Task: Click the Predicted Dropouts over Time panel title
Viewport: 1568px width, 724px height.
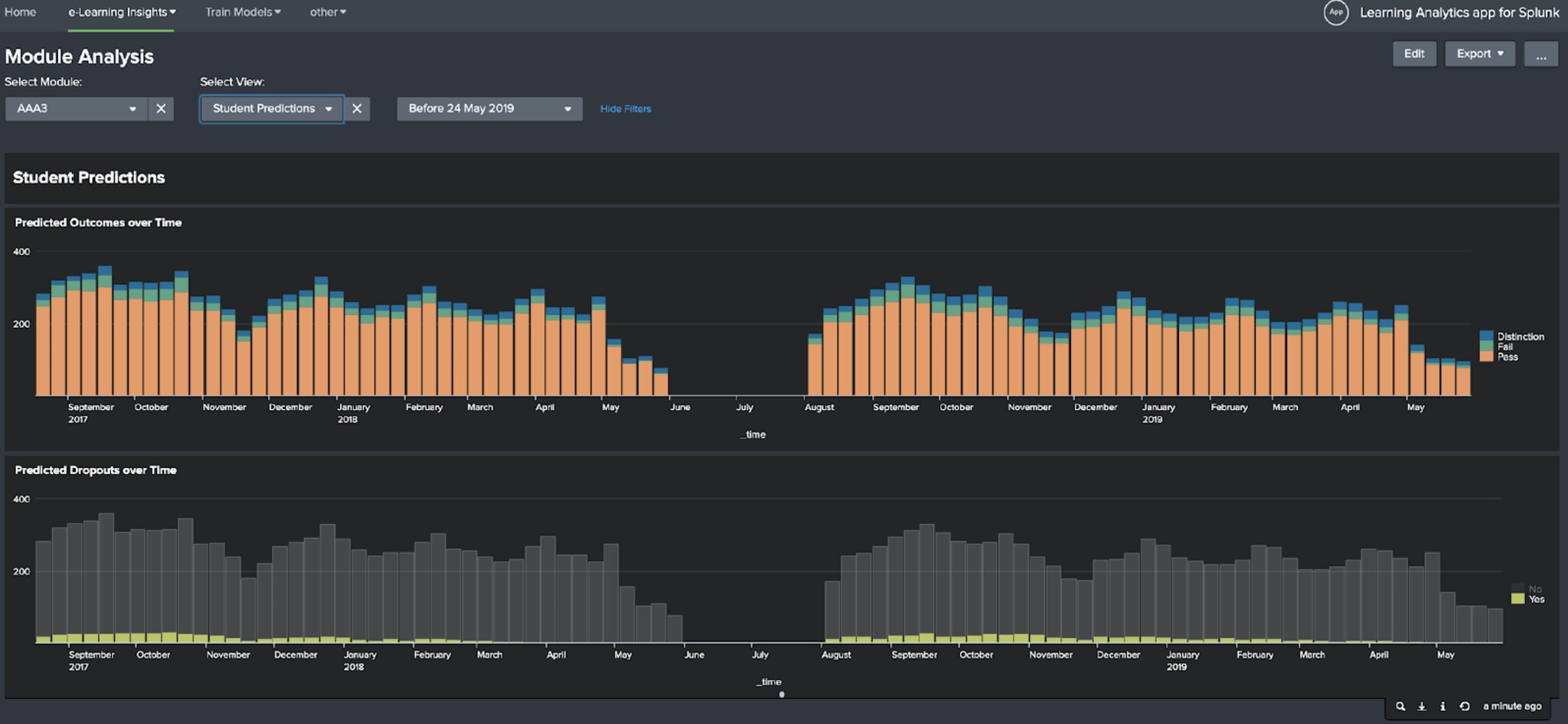Action: (96, 470)
